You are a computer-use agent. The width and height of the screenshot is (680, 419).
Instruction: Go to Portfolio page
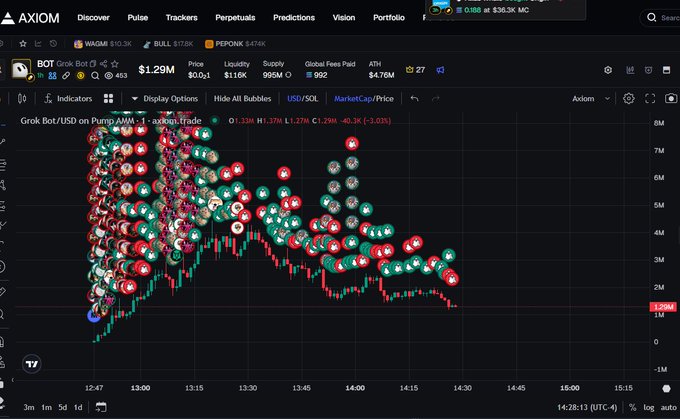(x=389, y=18)
